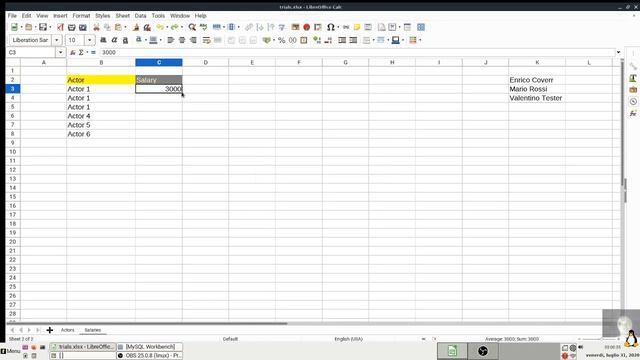640x360 pixels.
Task: Open the Data menu
Action: (x=140, y=16)
